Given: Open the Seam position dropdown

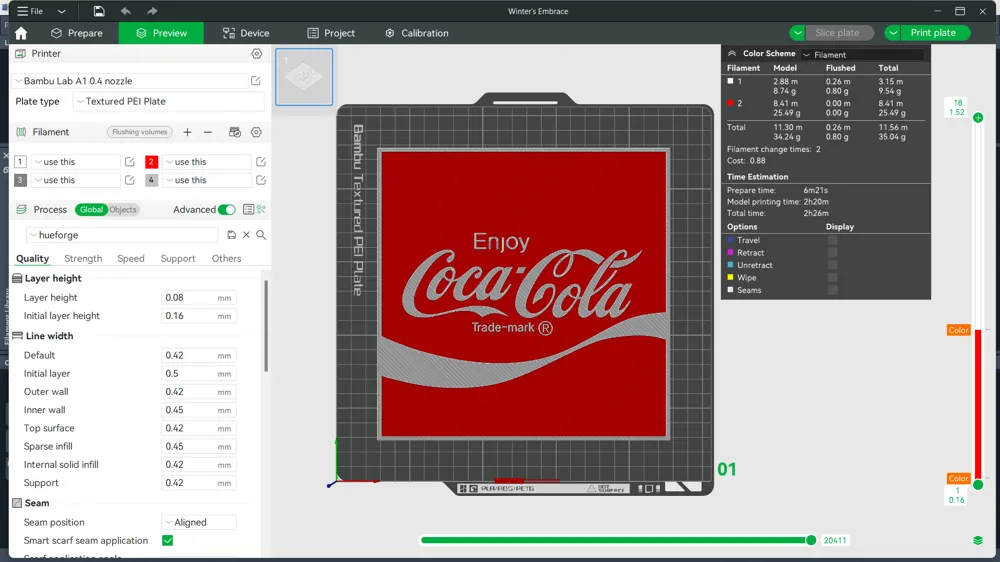Looking at the screenshot, I should coord(199,522).
